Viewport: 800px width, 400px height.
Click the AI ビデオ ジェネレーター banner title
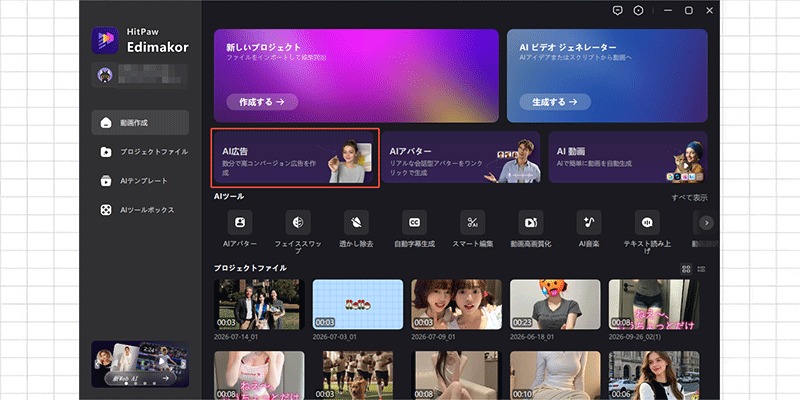coord(568,47)
